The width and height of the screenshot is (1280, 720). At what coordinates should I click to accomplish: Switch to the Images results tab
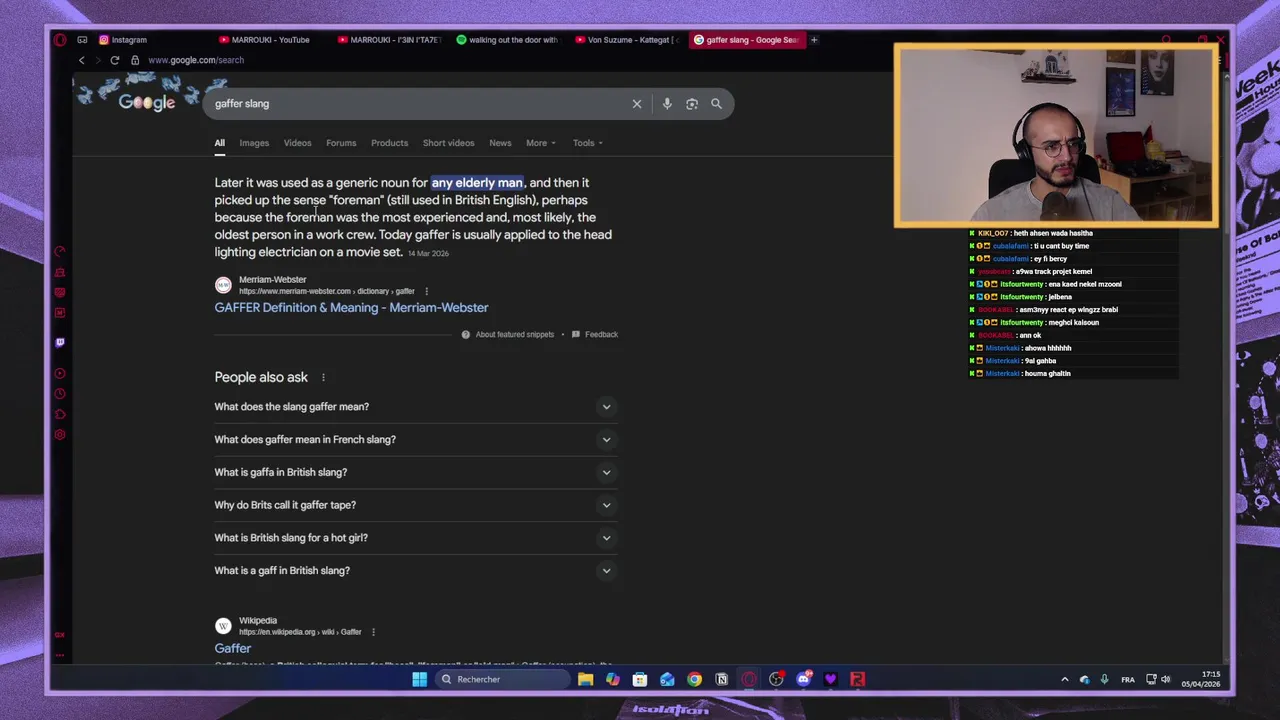(254, 143)
